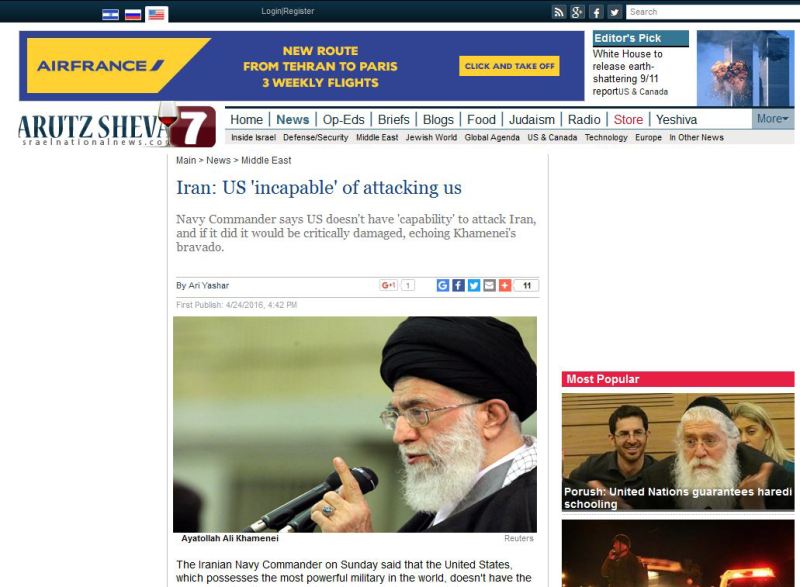Focus the Search input field
The height and width of the screenshot is (587, 800).
point(713,12)
